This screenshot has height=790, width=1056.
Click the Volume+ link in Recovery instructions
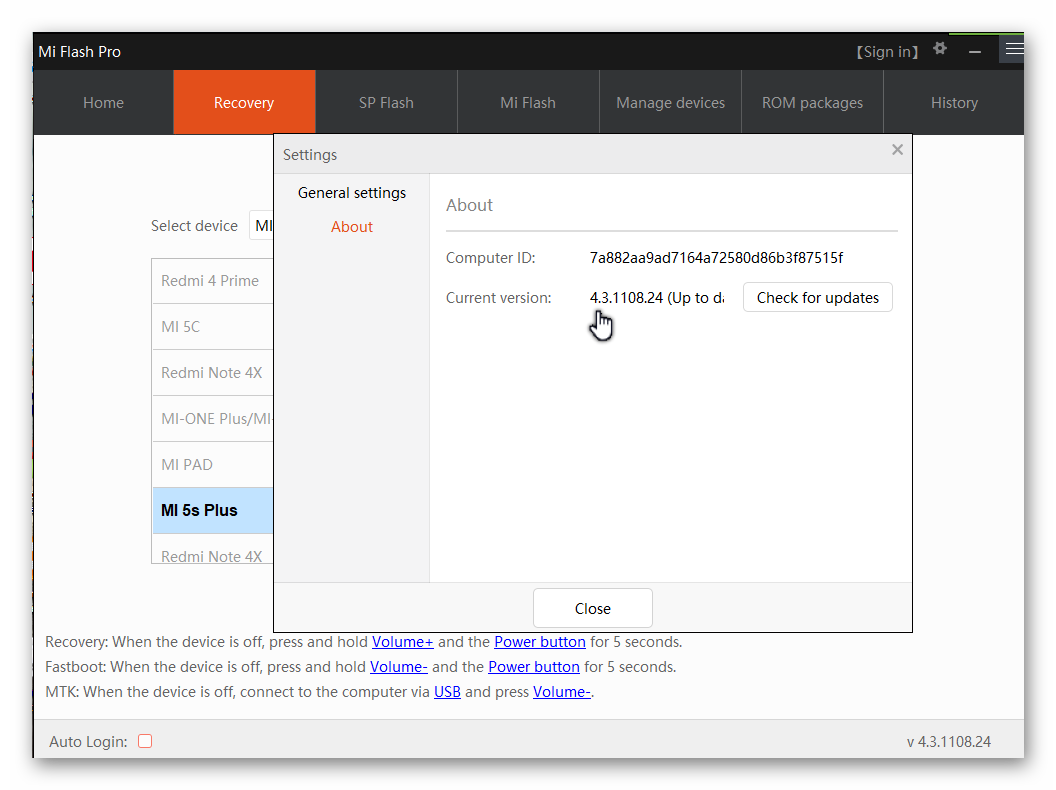(x=403, y=642)
